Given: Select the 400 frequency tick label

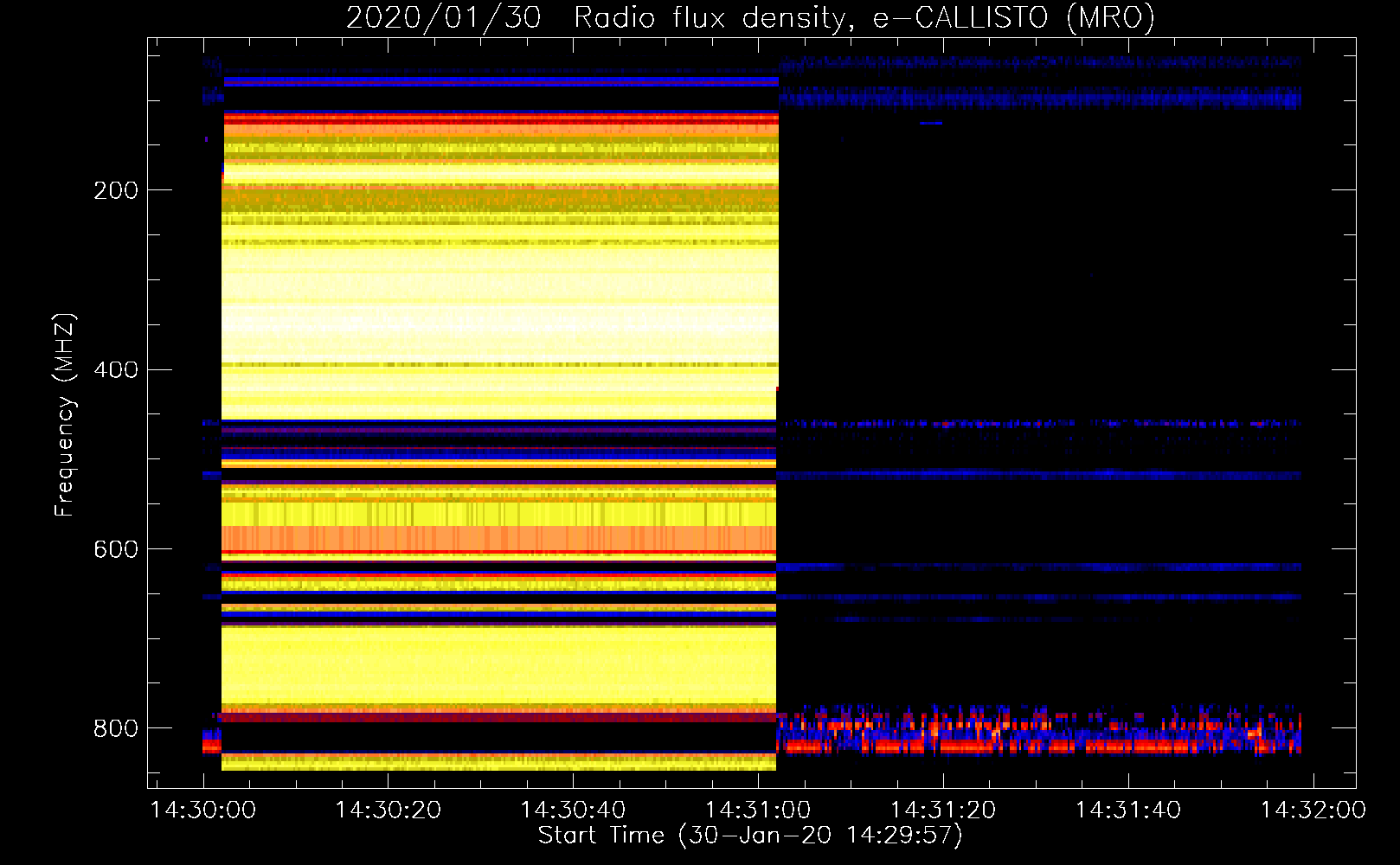Looking at the screenshot, I should (116, 370).
